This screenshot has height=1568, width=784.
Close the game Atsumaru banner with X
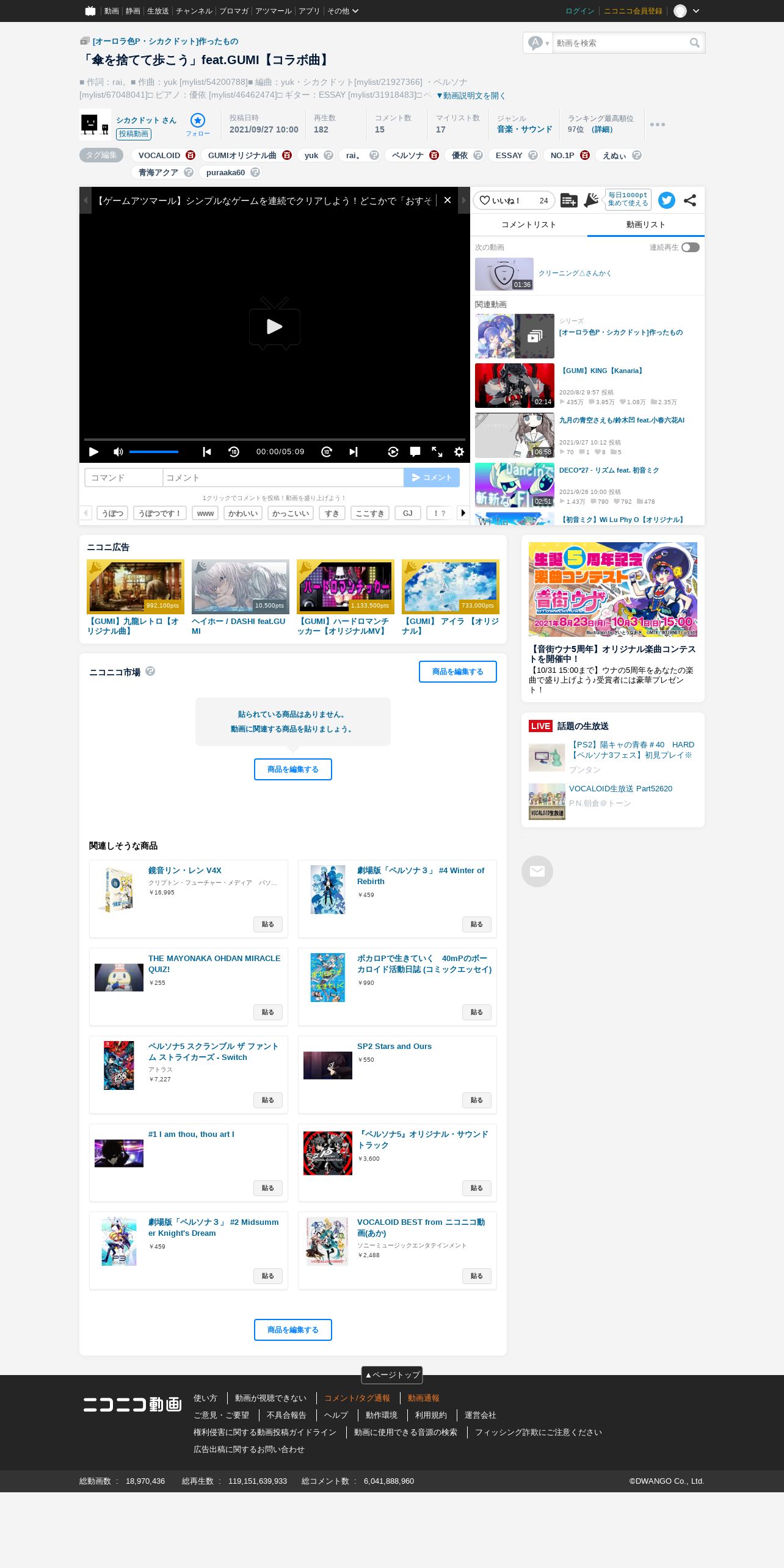(x=448, y=200)
